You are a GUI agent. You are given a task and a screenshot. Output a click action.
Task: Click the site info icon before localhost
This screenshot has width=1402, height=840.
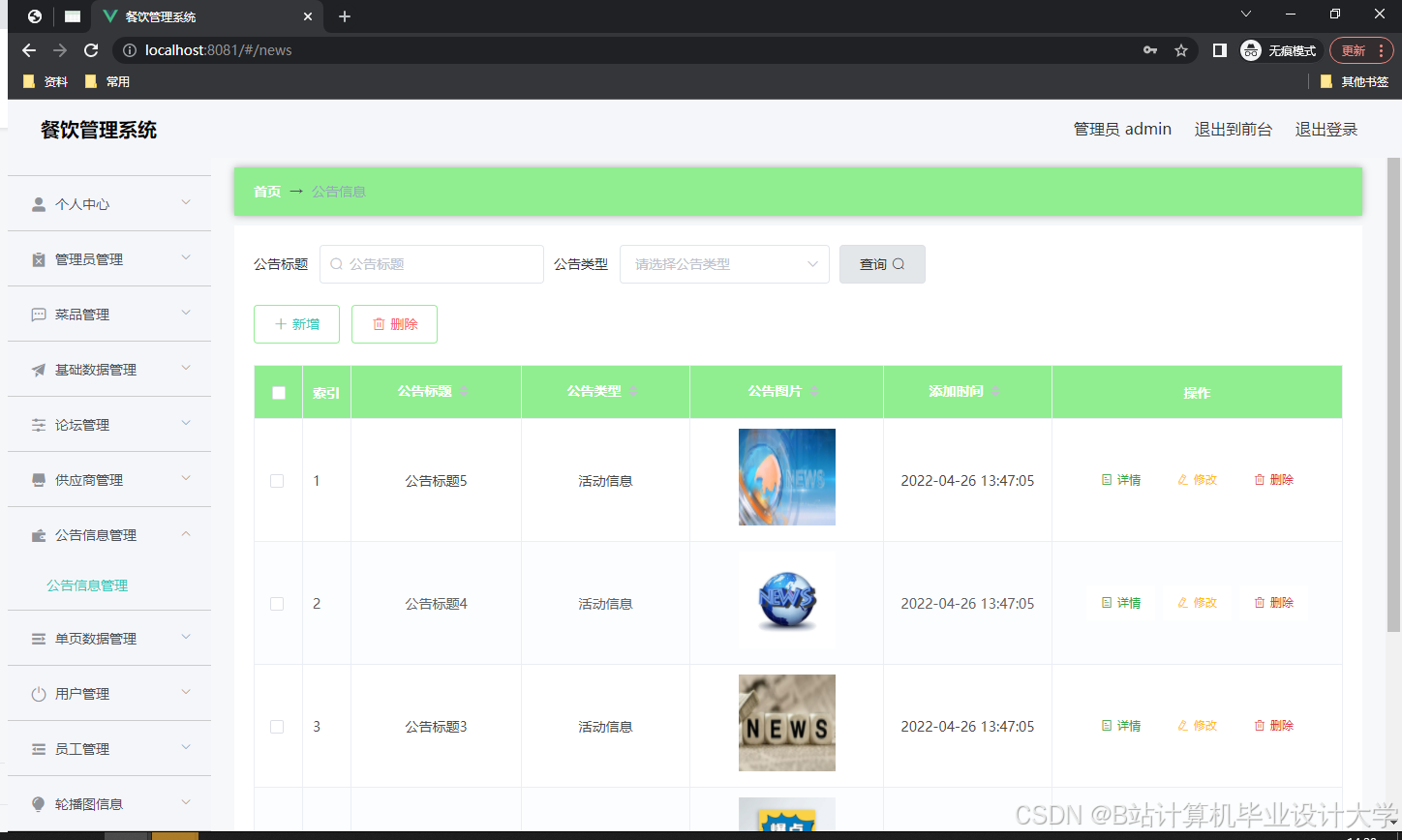tap(130, 50)
